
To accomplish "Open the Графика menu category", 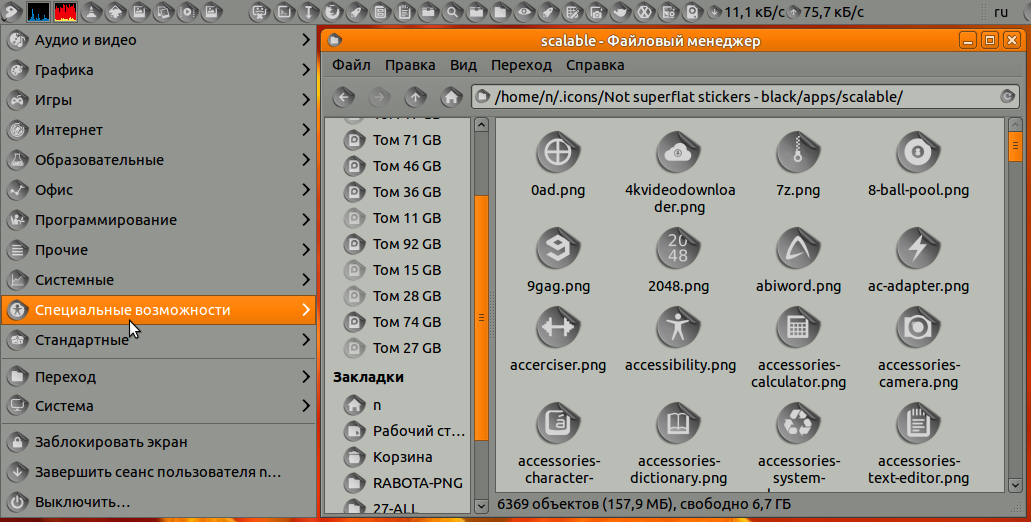I will 158,70.
